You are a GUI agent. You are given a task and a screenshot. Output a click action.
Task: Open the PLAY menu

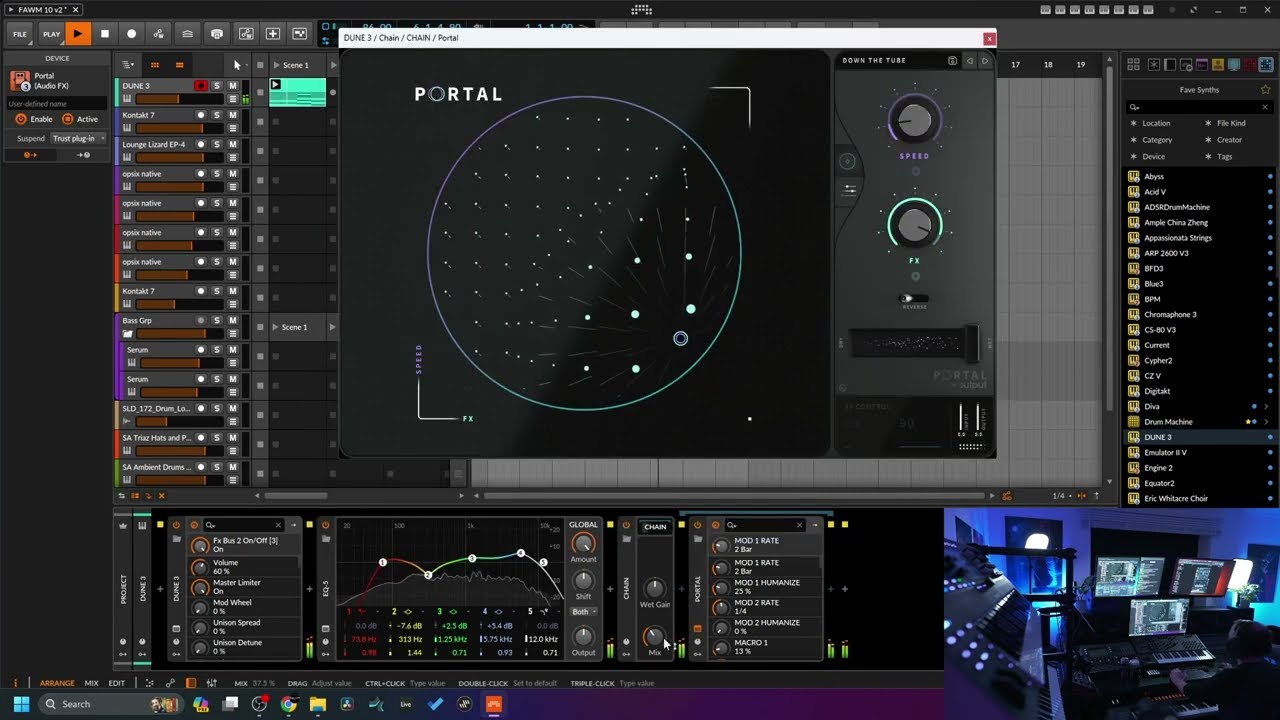click(51, 33)
